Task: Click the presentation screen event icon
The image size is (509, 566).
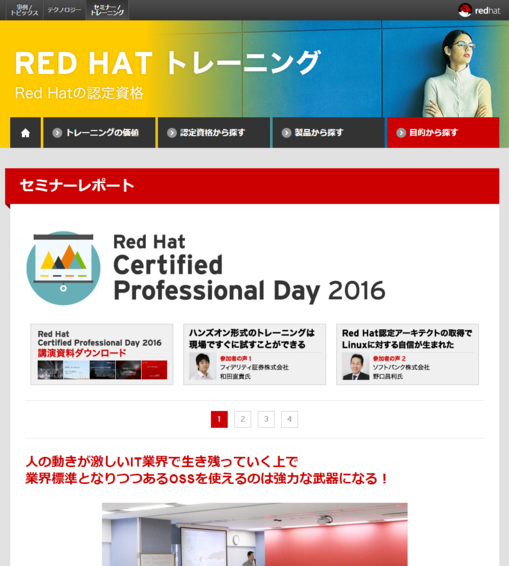Action: click(x=64, y=268)
